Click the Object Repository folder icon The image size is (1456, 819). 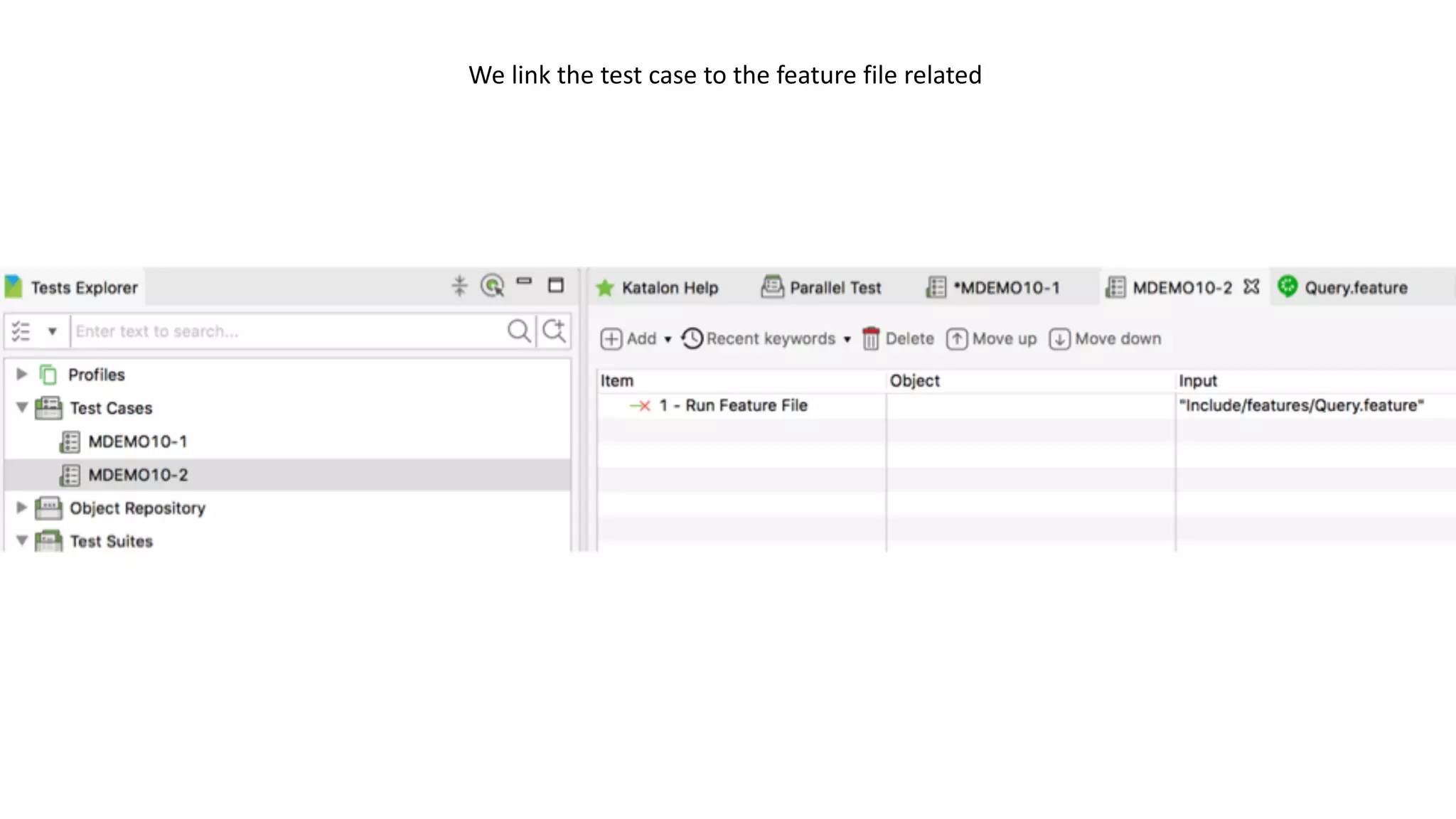click(x=48, y=508)
